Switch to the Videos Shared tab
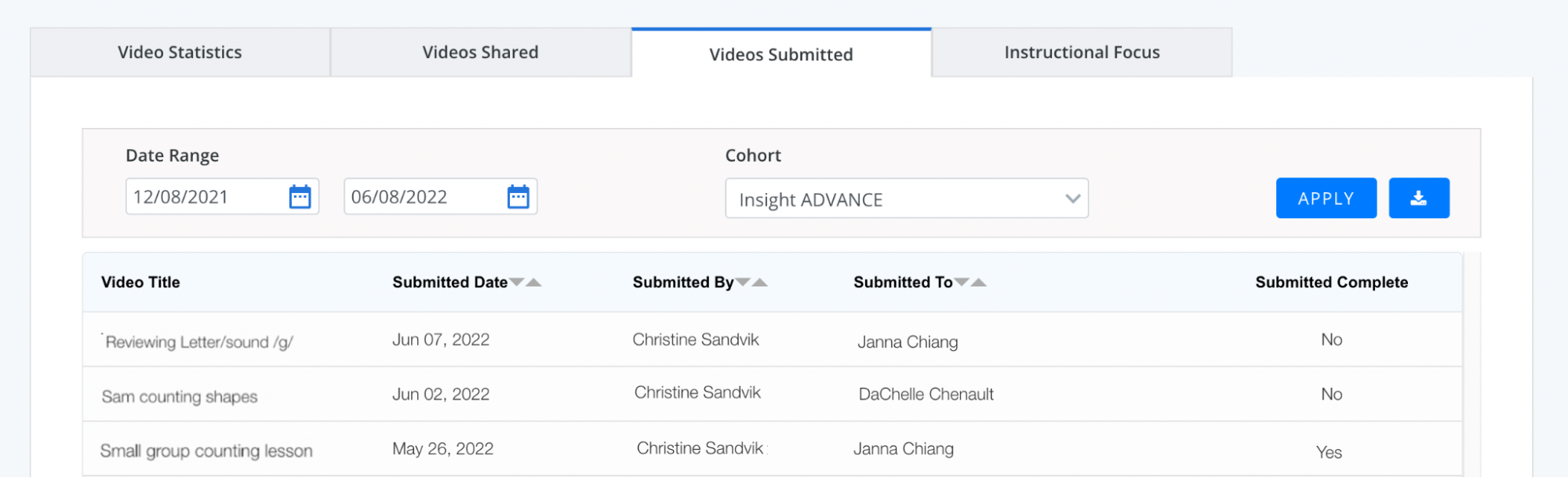This screenshot has width=1568, height=478. point(481,53)
